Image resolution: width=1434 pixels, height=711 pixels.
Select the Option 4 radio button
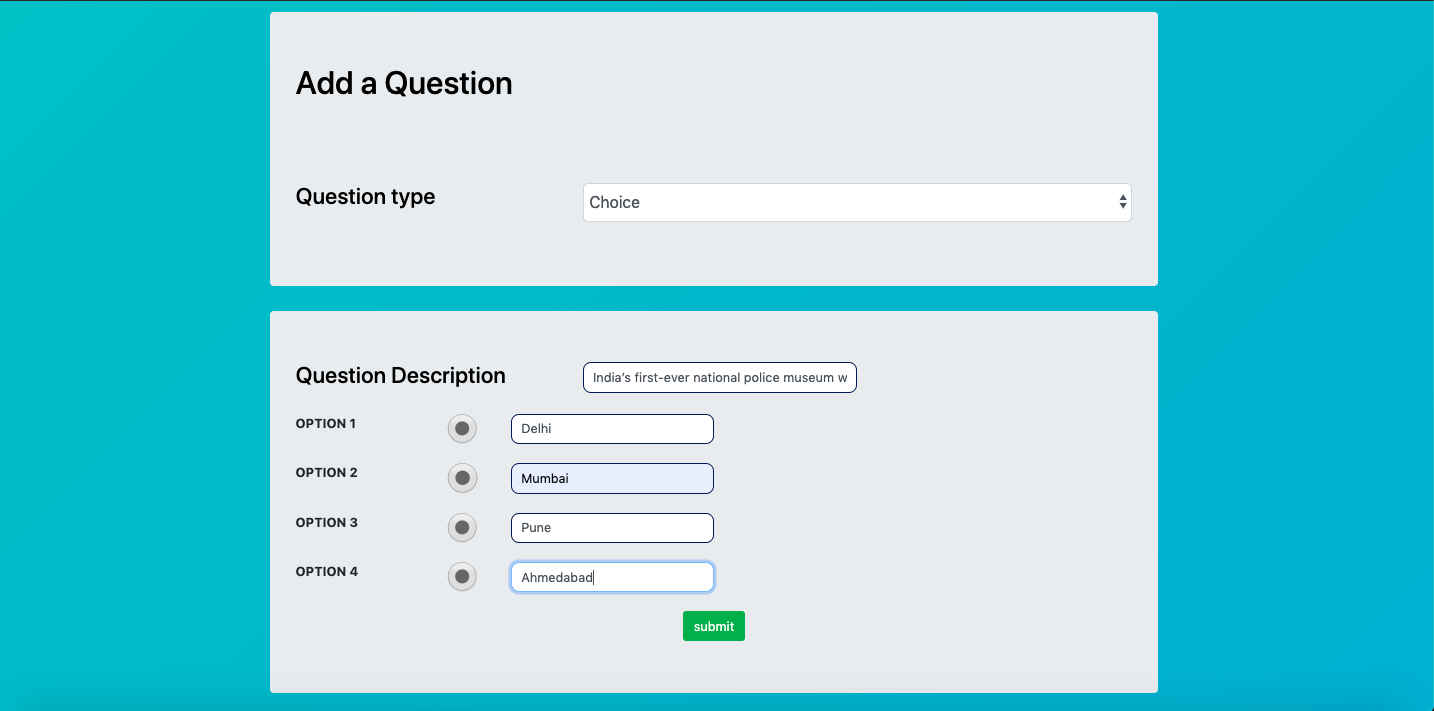(462, 576)
